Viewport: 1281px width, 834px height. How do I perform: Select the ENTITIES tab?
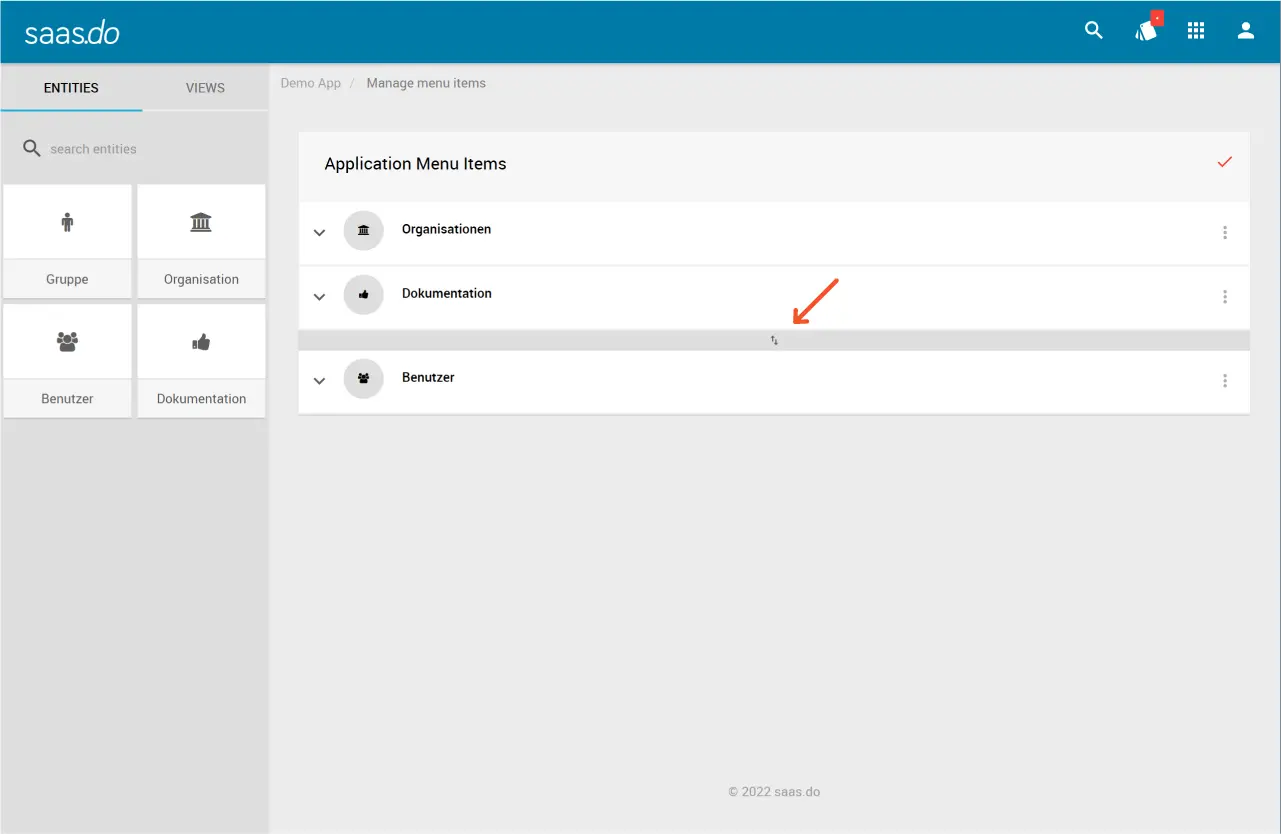(71, 88)
